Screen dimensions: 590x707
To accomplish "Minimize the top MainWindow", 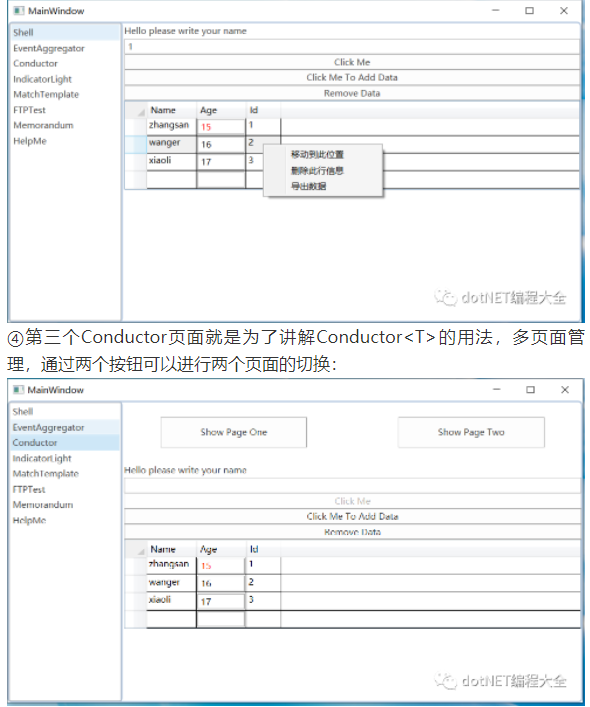I will [x=496, y=10].
